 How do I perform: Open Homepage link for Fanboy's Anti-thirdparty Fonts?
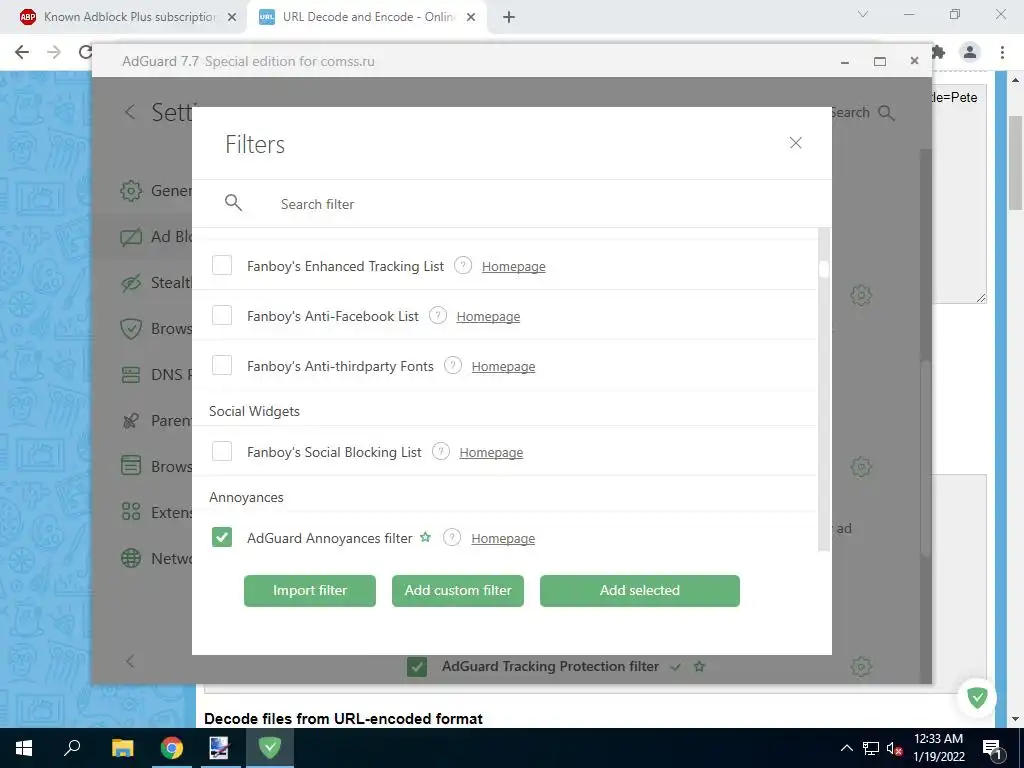503,366
